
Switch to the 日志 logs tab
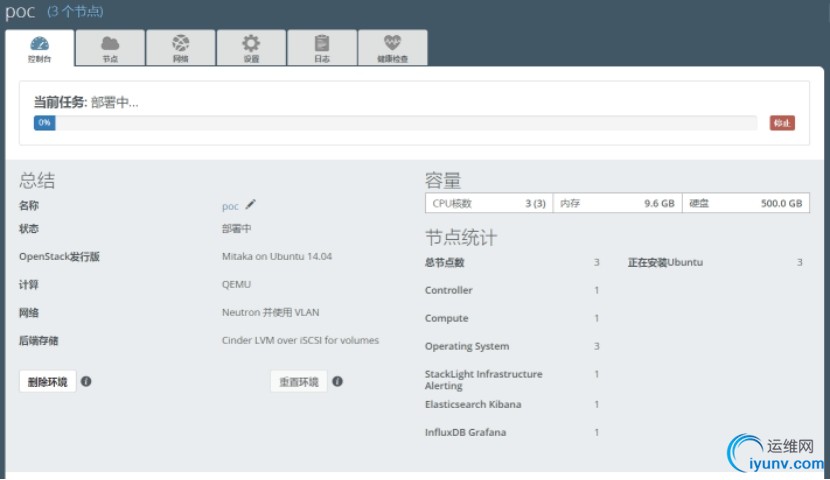(322, 48)
